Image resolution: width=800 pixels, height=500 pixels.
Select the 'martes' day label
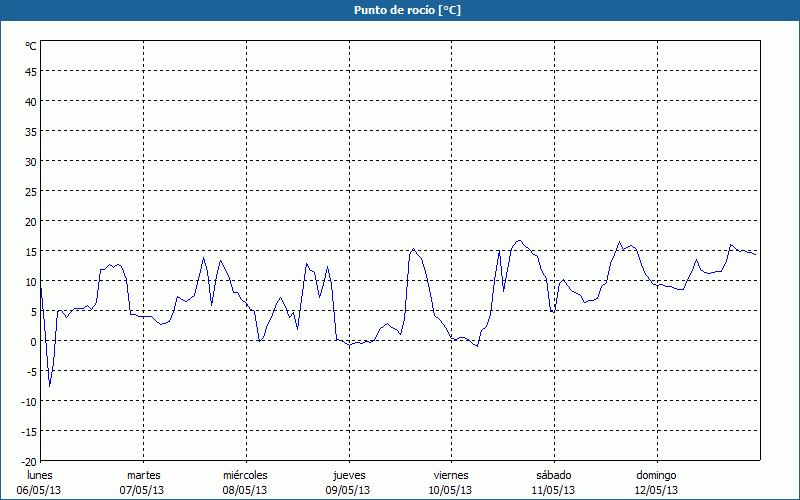[x=143, y=475]
